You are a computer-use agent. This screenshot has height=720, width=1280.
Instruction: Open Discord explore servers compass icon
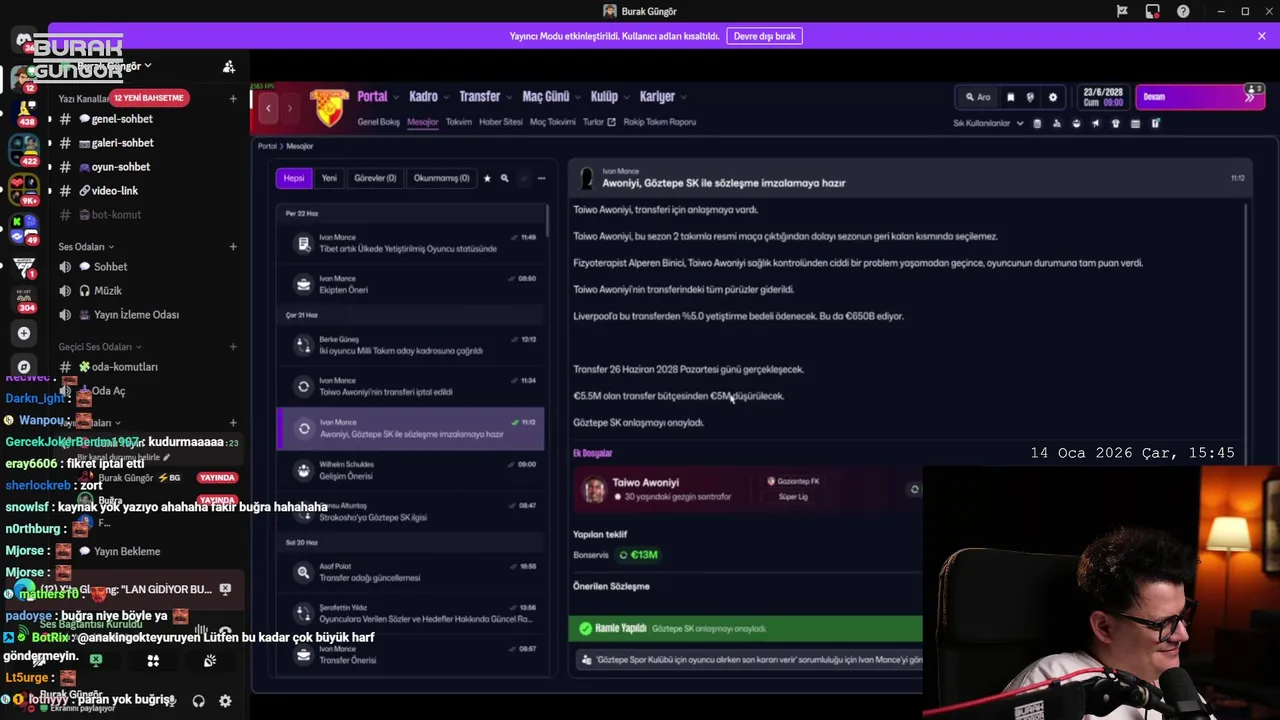[24, 366]
